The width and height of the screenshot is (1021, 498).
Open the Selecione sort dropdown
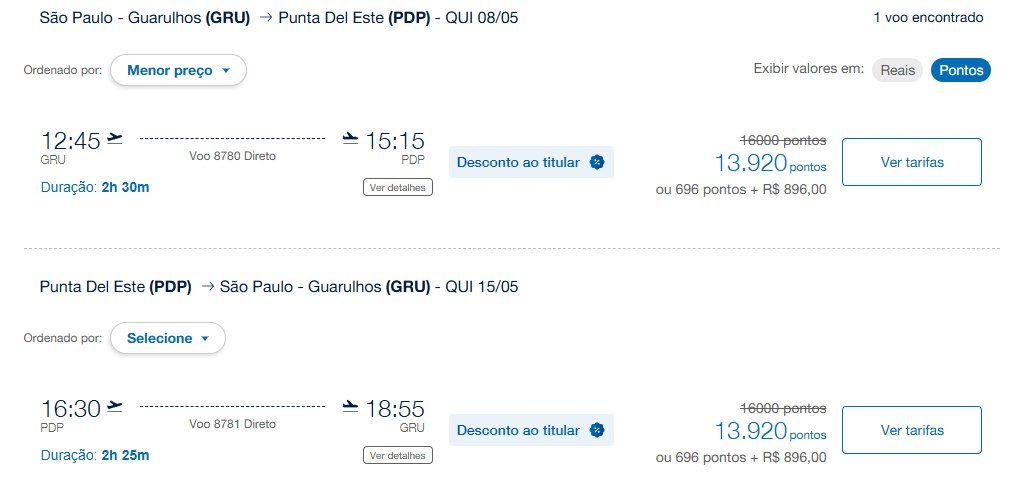(168, 339)
